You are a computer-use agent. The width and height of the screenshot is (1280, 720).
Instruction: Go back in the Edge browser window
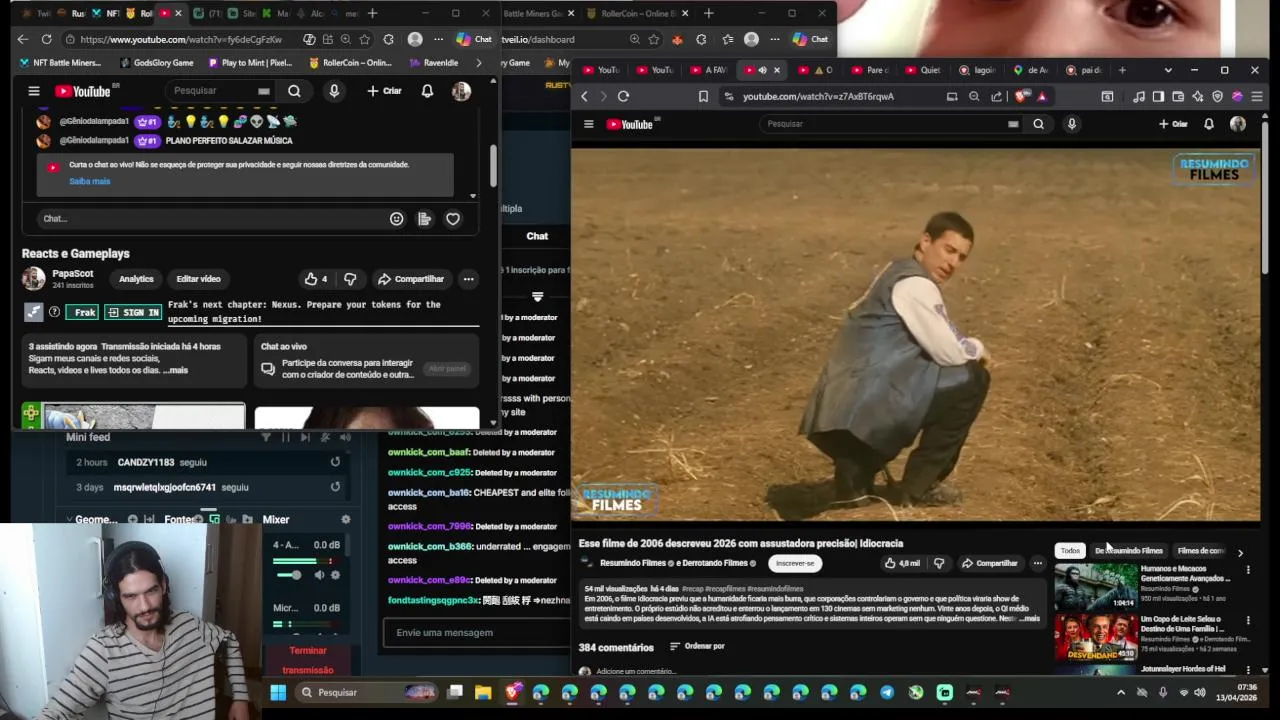pos(22,39)
